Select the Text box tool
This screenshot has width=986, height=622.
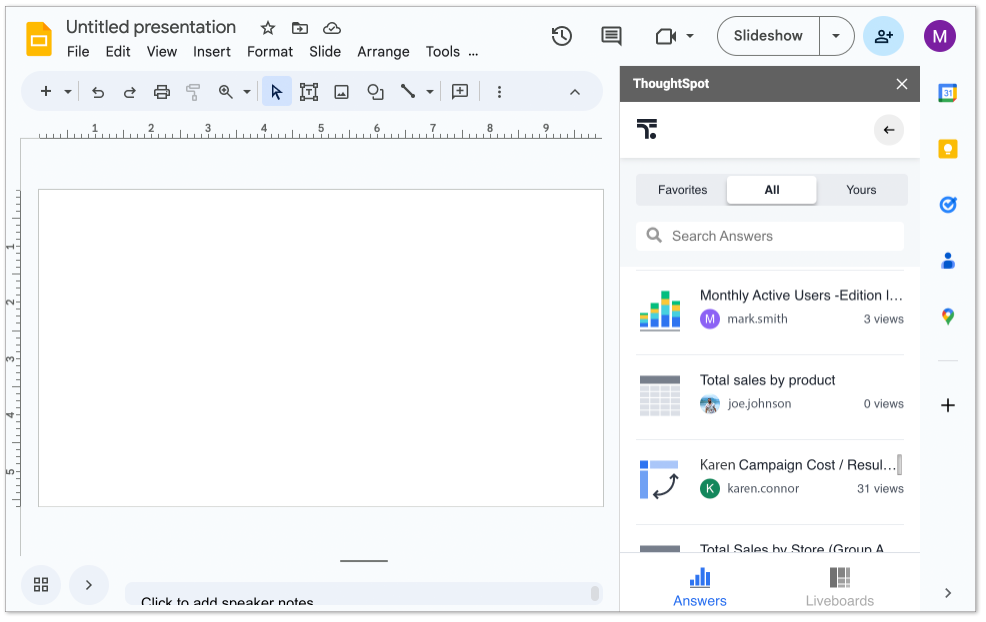click(309, 91)
